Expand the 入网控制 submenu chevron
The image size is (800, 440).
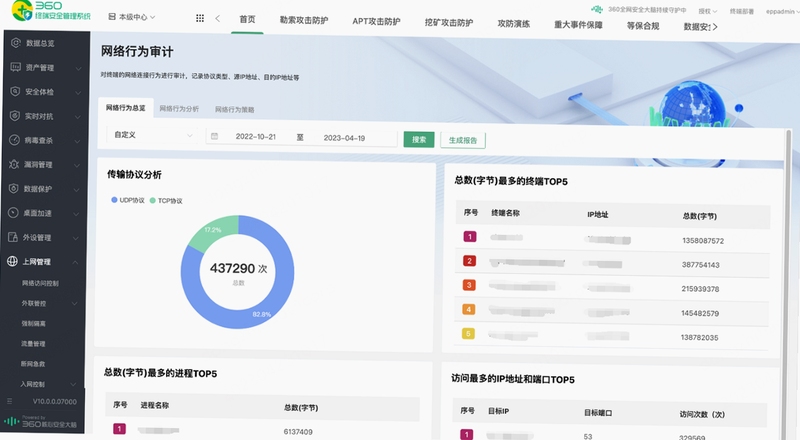pos(73,384)
